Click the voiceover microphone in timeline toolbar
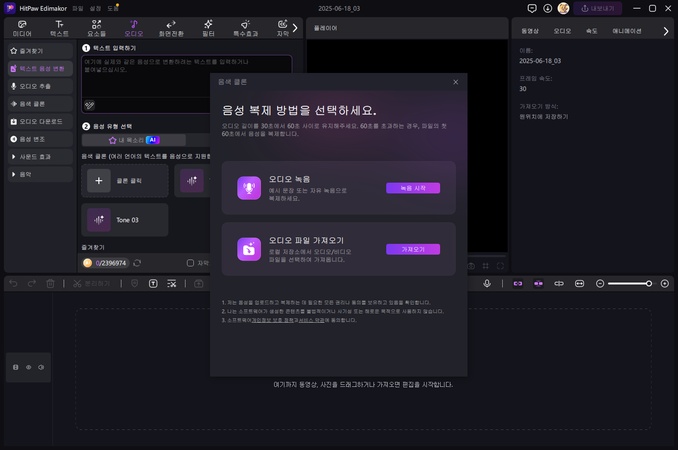 pyautogui.click(x=487, y=284)
